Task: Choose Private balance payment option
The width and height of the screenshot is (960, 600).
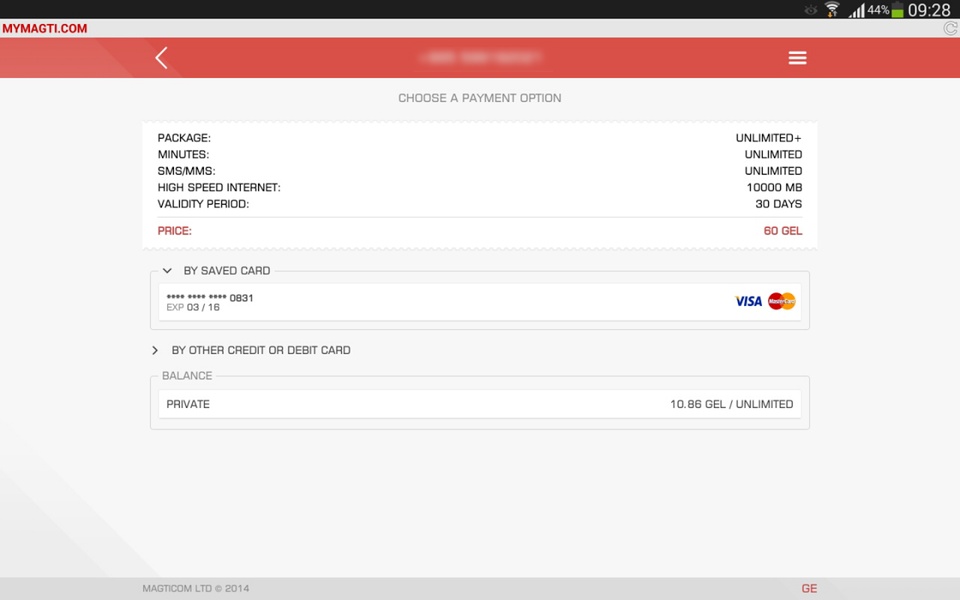Action: [x=479, y=404]
